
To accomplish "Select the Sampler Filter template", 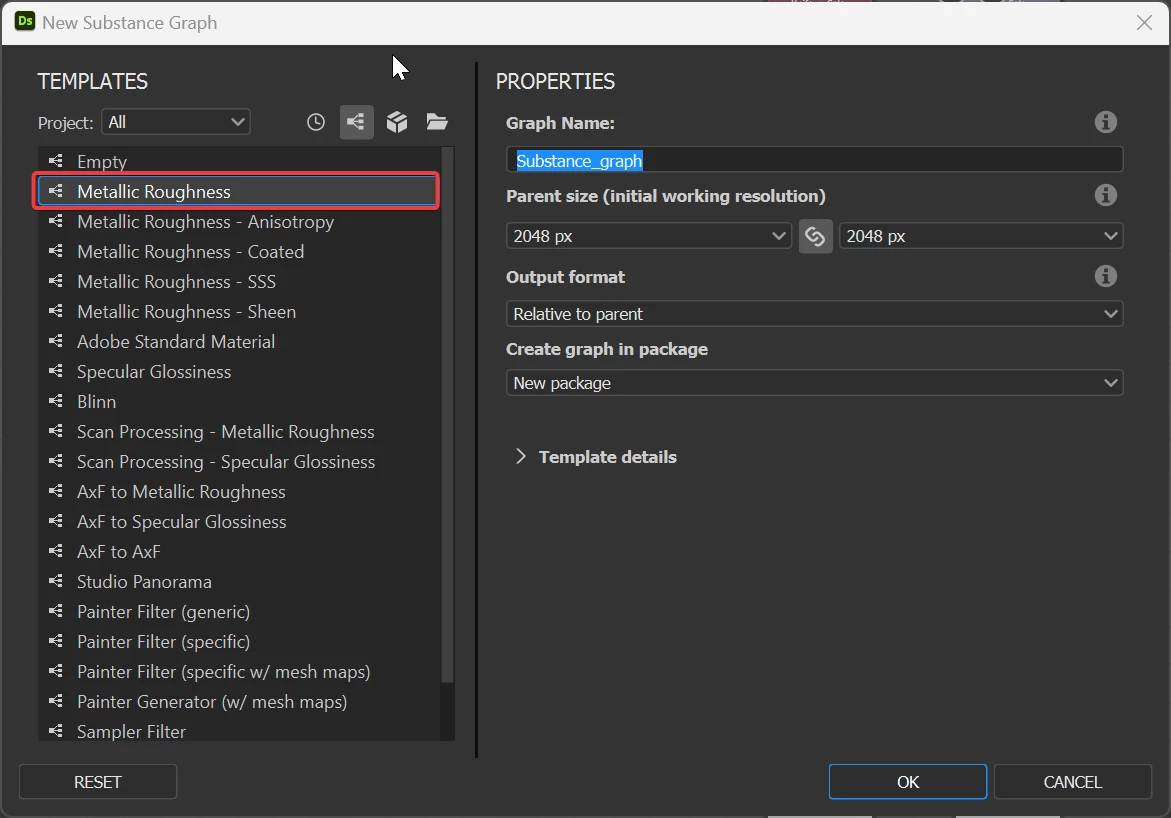I will coord(239,730).
